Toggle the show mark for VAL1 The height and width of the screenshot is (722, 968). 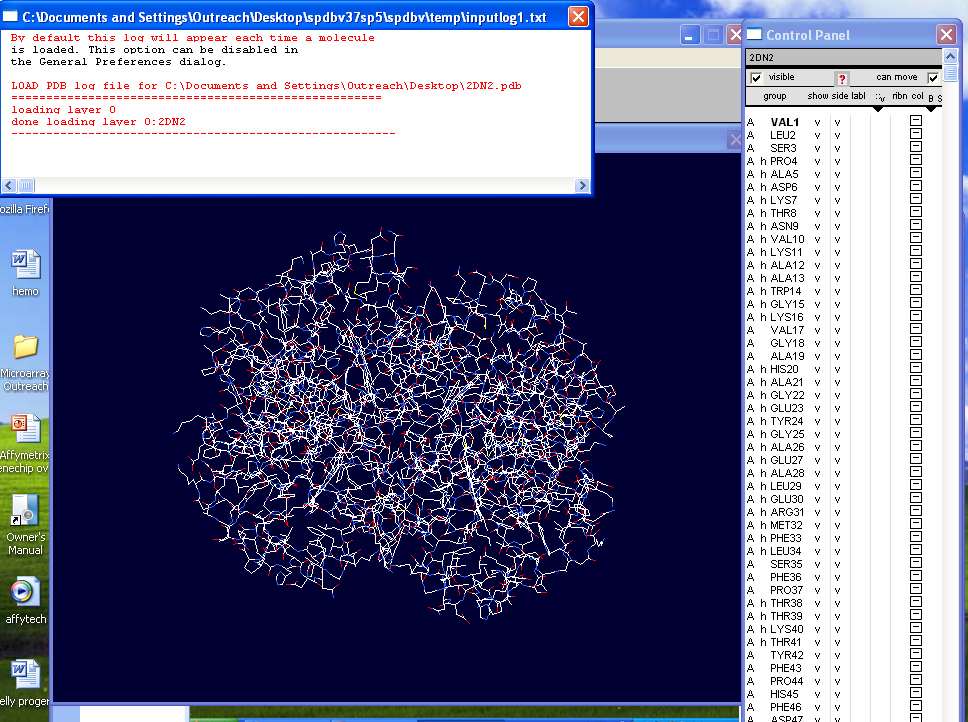click(x=818, y=122)
